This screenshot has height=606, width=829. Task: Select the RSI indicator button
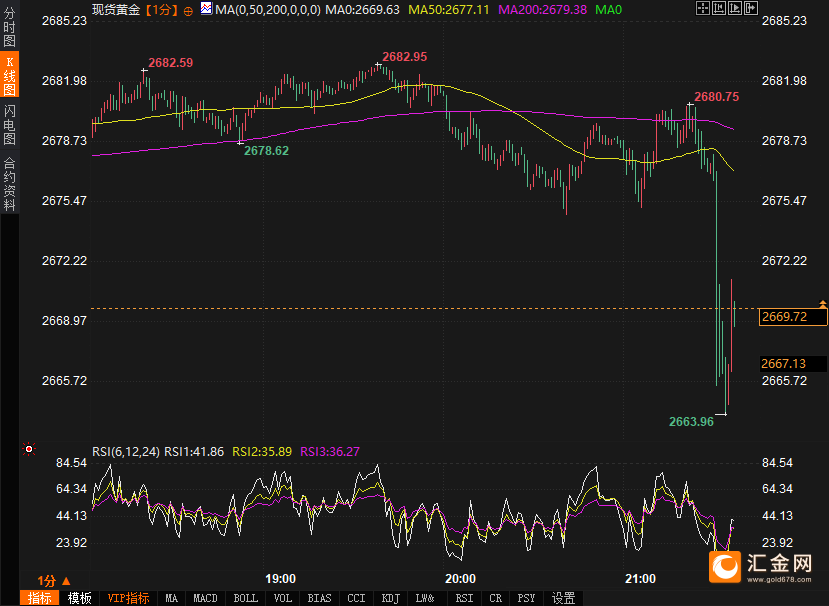click(464, 598)
